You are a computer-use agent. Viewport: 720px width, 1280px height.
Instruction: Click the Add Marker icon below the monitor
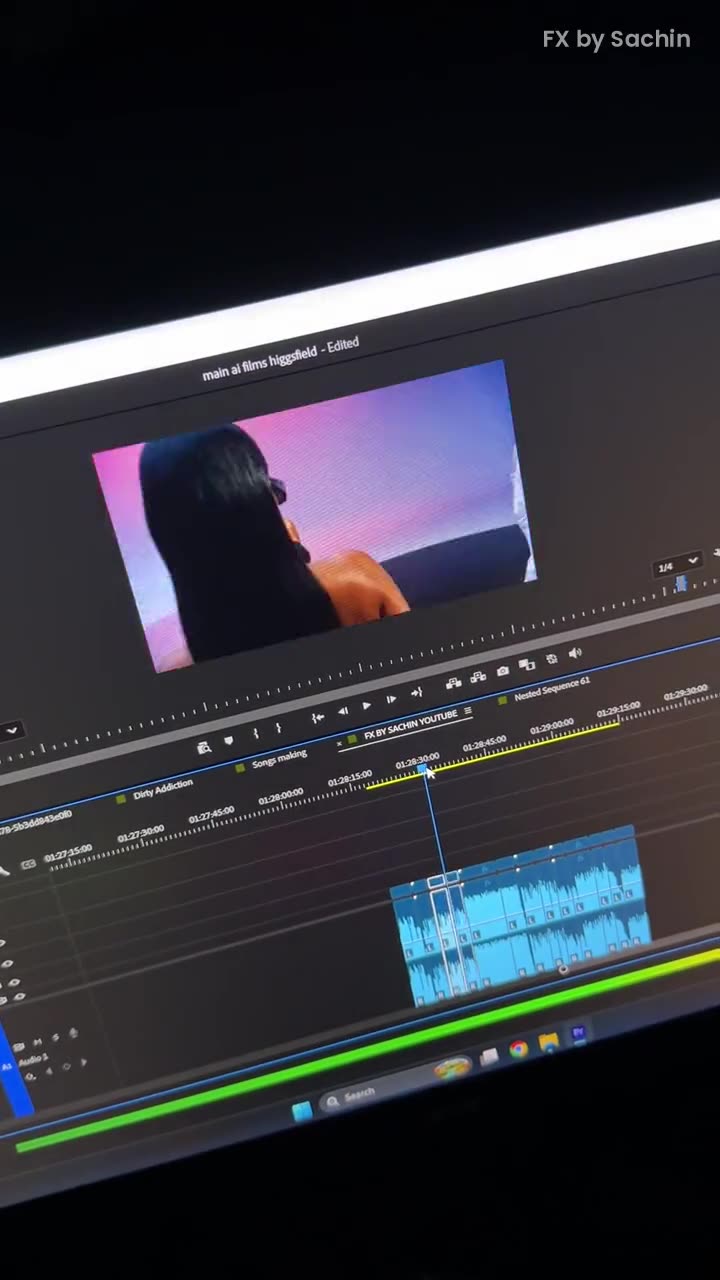(228, 741)
